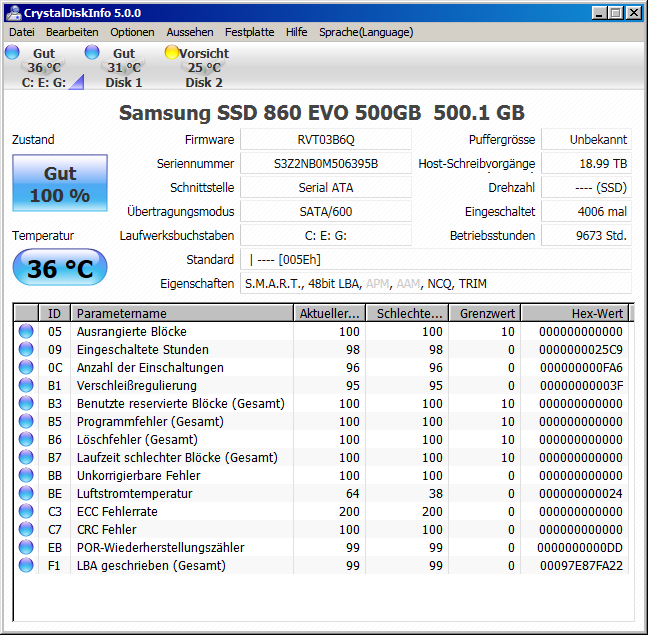Click status orb for Anzahl der Einschaltungen row
This screenshot has width=648, height=635.
pos(26,367)
